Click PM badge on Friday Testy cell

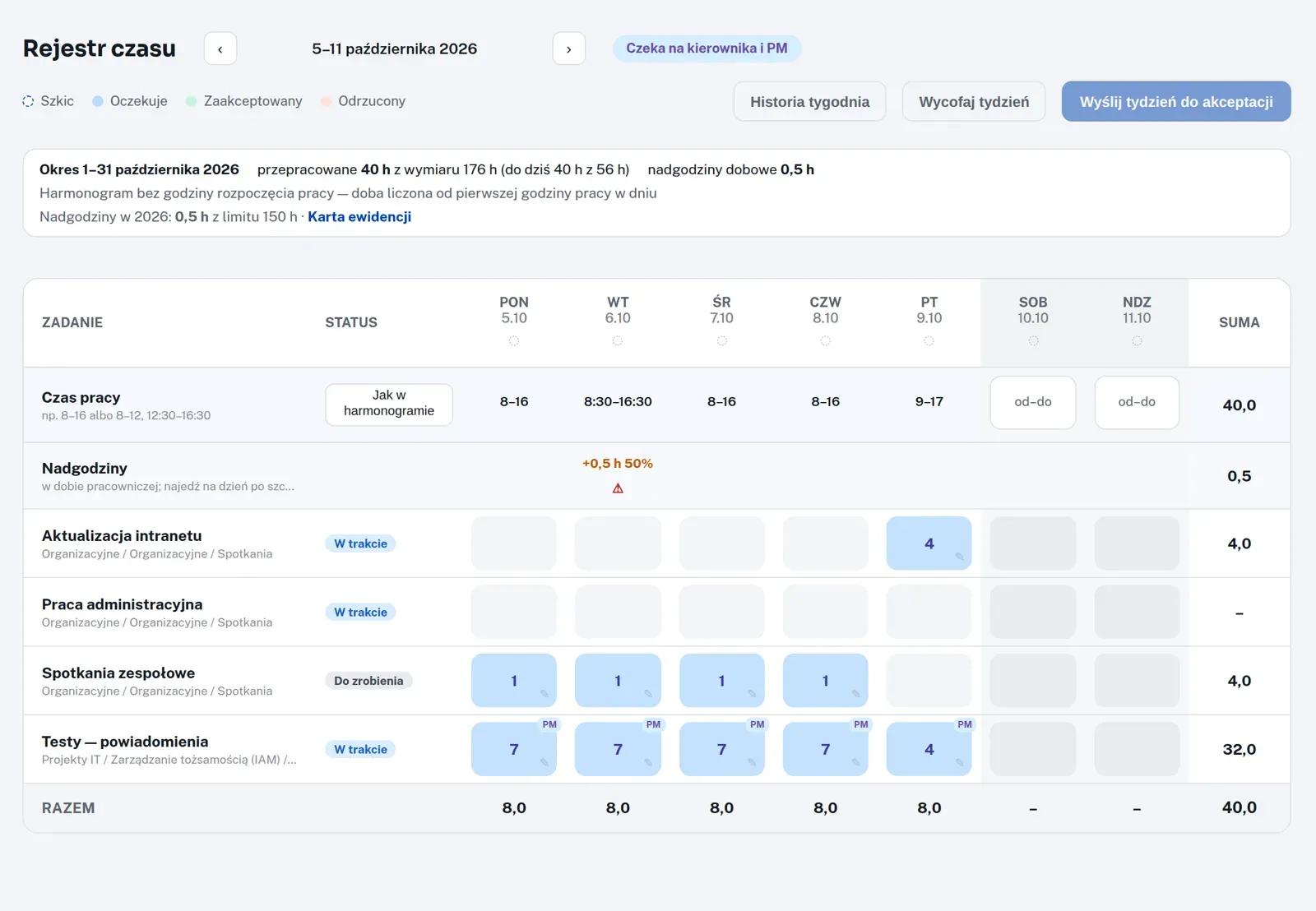[x=965, y=724]
